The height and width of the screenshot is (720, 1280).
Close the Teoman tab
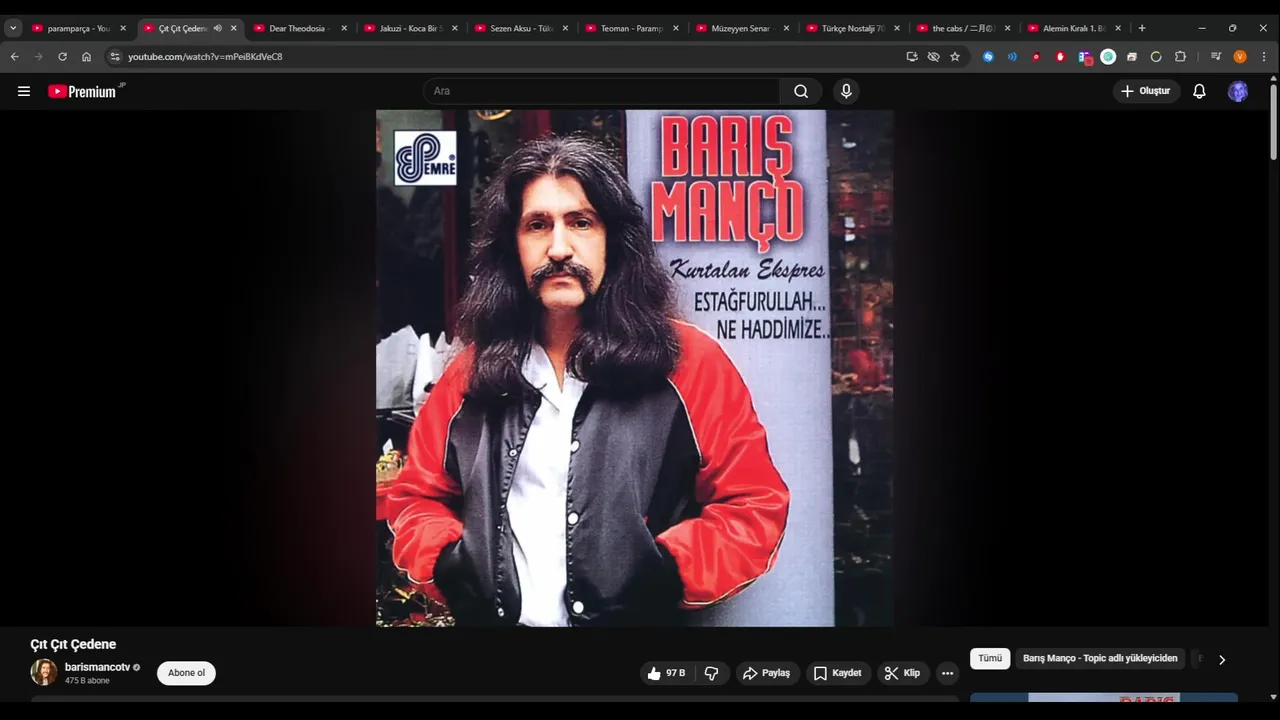point(676,28)
